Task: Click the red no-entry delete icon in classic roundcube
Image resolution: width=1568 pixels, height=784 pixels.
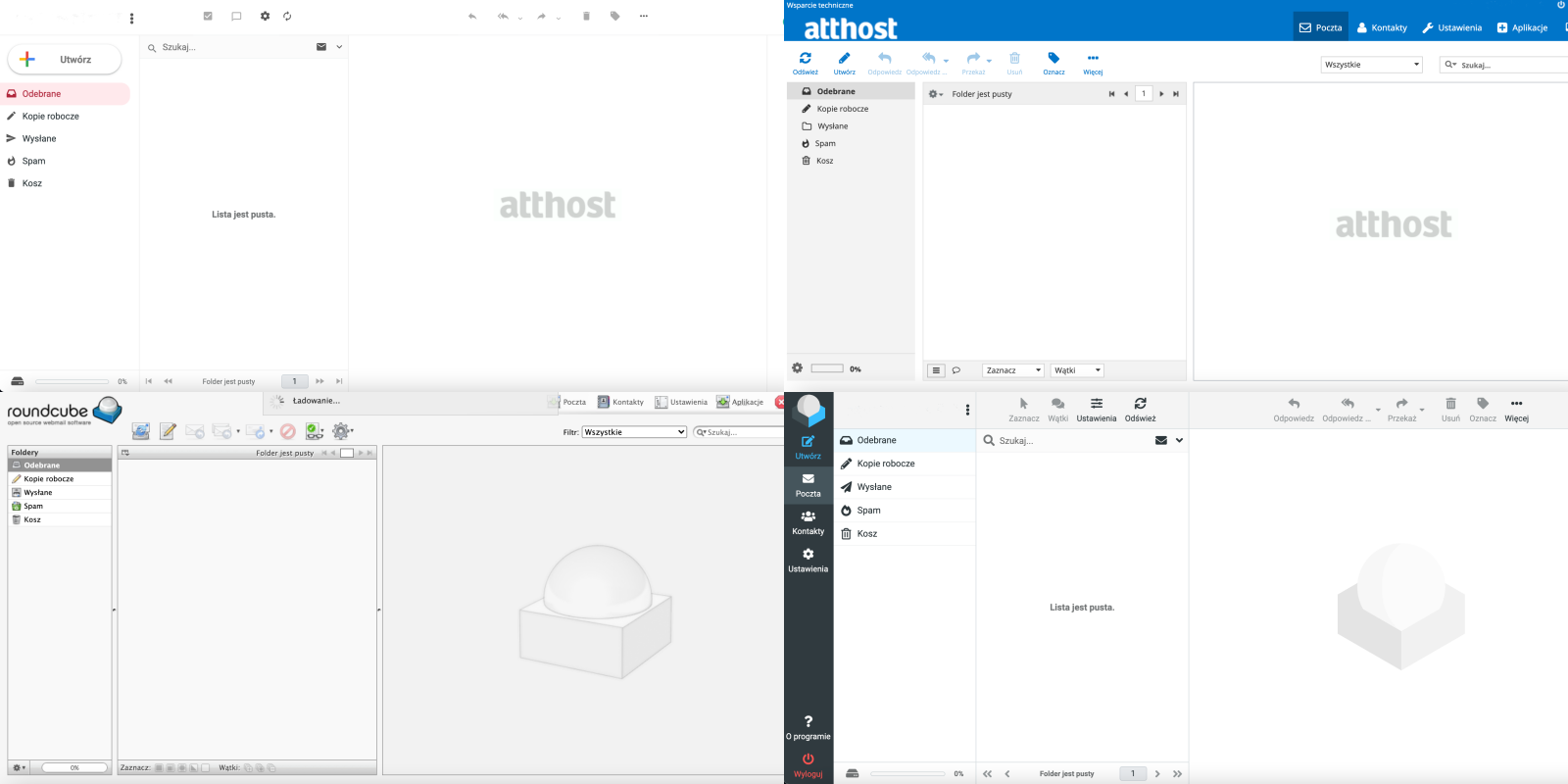Action: click(287, 431)
